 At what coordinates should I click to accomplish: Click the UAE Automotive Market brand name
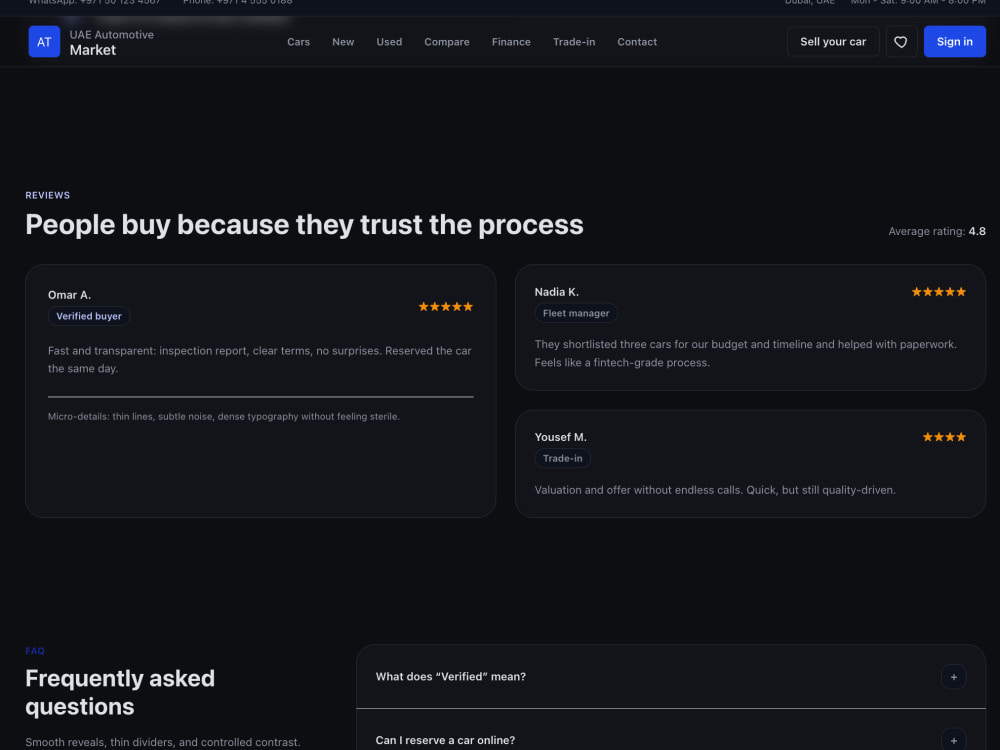click(x=112, y=42)
